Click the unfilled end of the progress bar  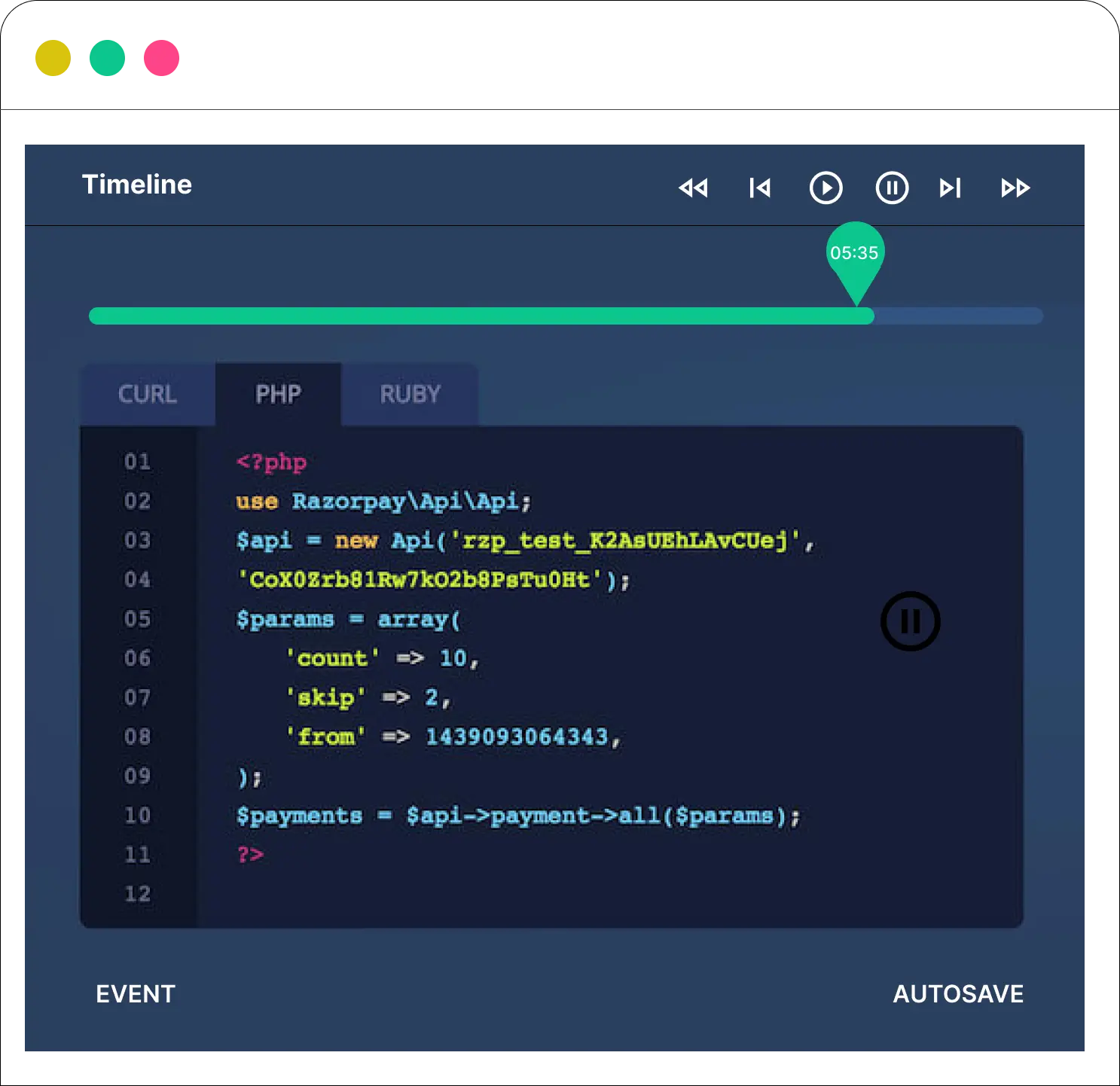click(x=958, y=316)
